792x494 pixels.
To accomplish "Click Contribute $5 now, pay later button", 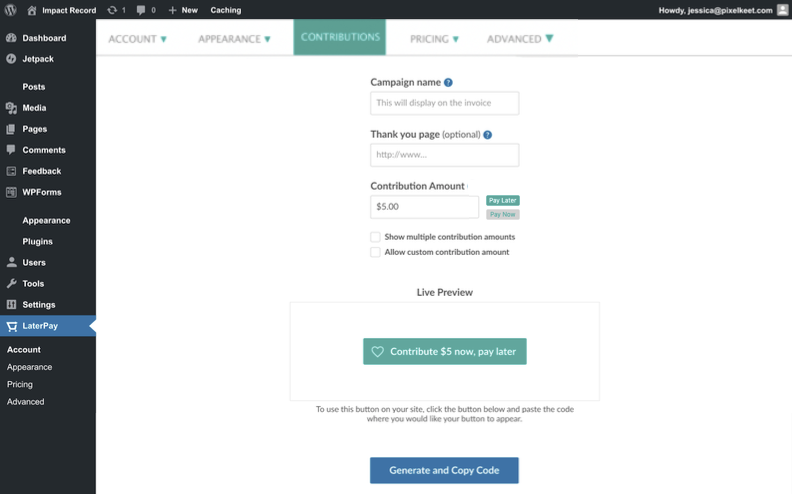I will click(x=444, y=352).
